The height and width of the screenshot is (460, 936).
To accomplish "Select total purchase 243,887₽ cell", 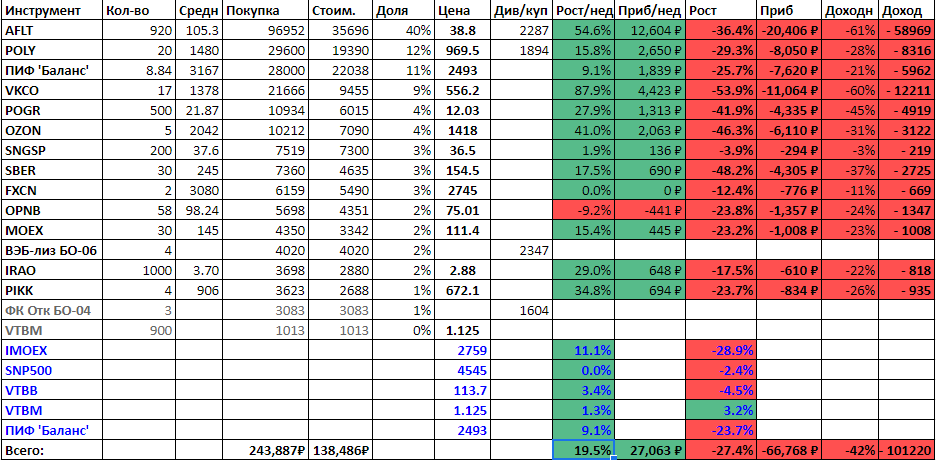I will 264,450.
